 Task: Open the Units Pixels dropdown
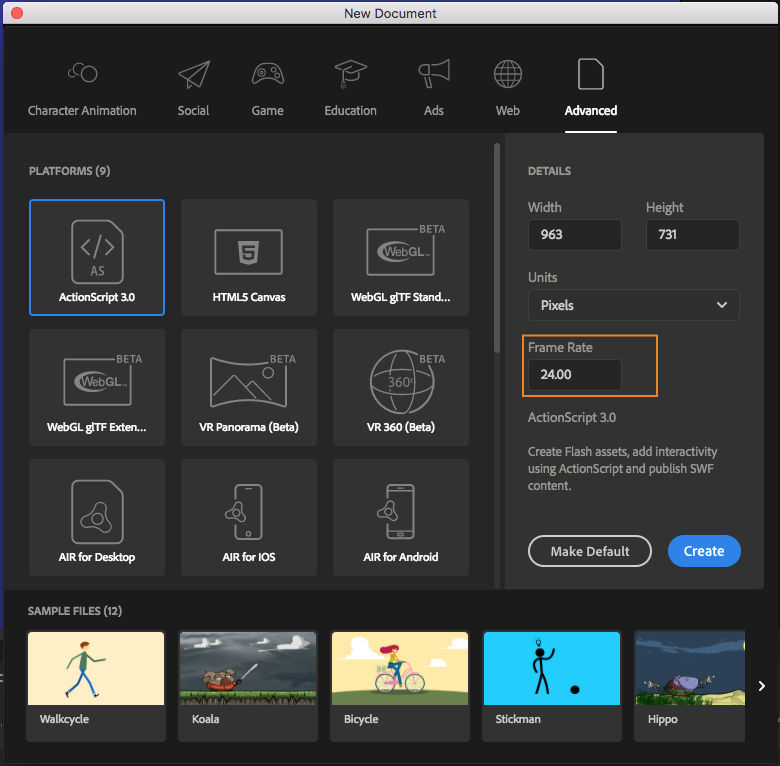[x=633, y=305]
